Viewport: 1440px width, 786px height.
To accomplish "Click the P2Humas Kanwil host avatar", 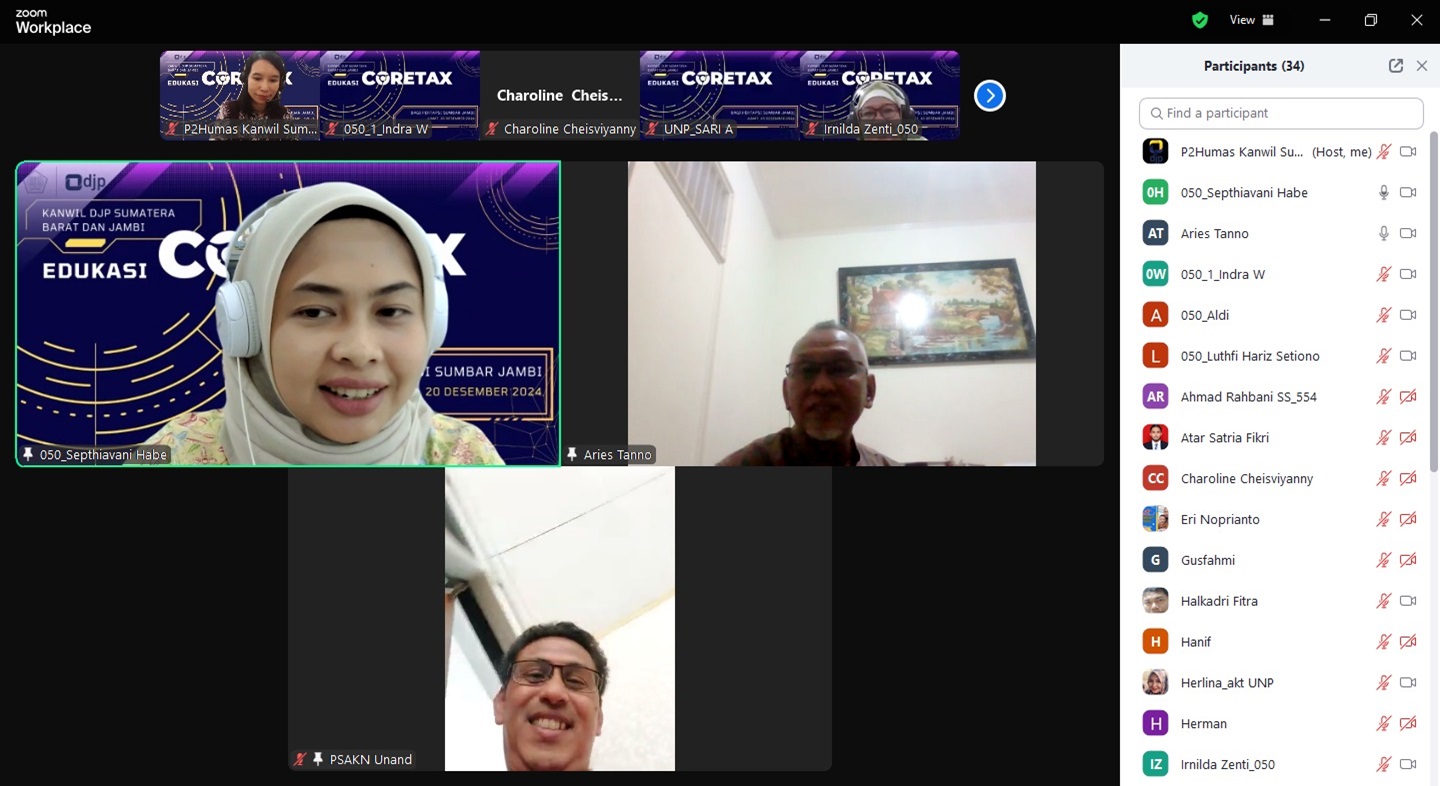I will tap(1155, 152).
